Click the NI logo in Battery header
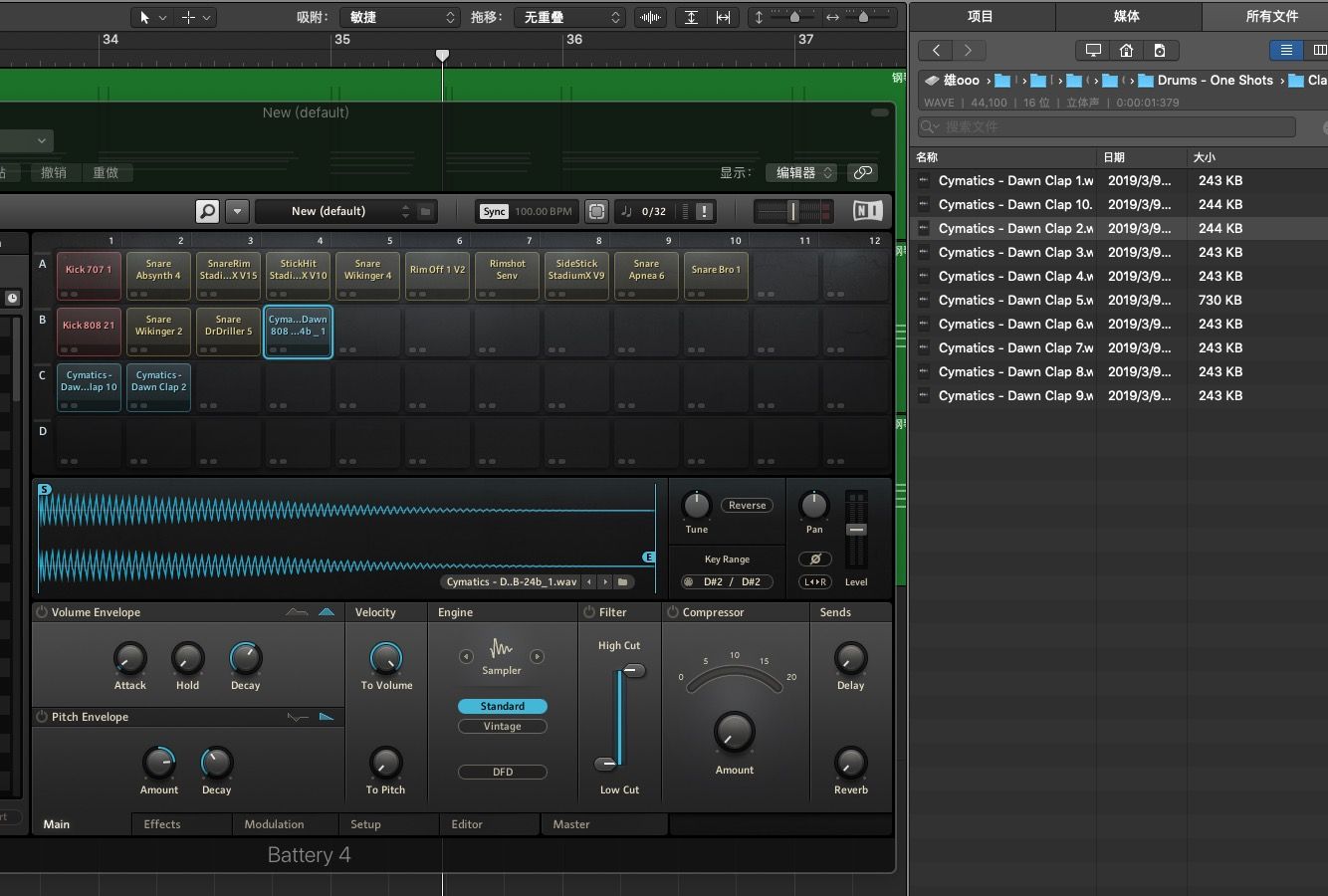Image resolution: width=1328 pixels, height=896 pixels. pyautogui.click(x=868, y=211)
